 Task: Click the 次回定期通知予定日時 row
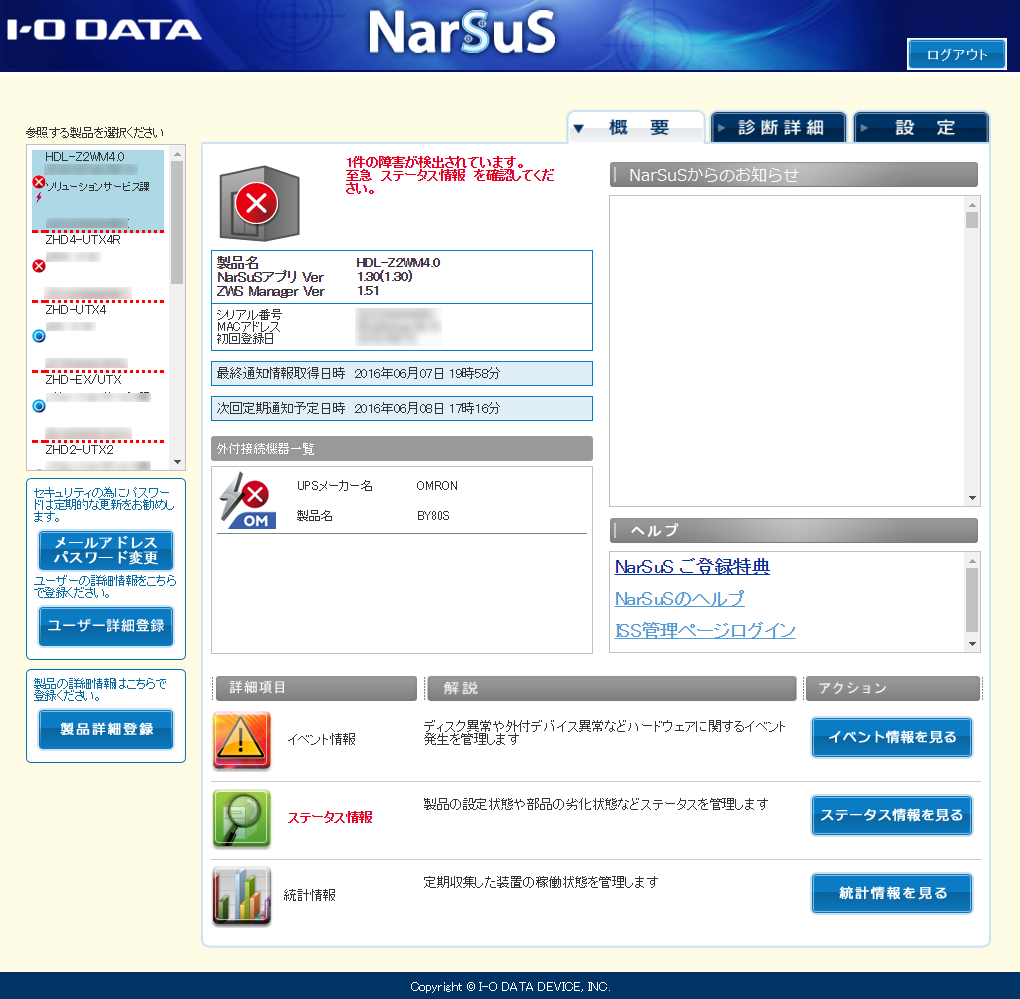pos(402,408)
